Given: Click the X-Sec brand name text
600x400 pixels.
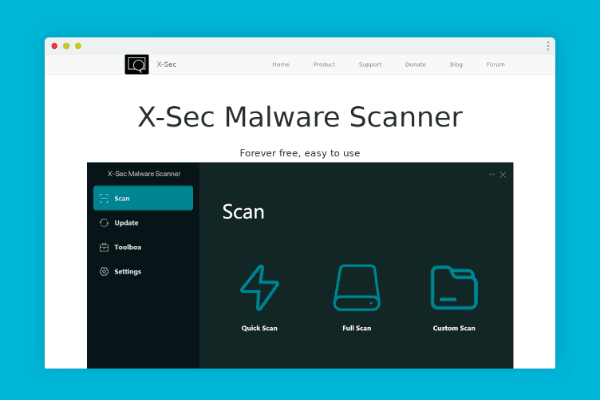Looking at the screenshot, I should [x=166, y=64].
